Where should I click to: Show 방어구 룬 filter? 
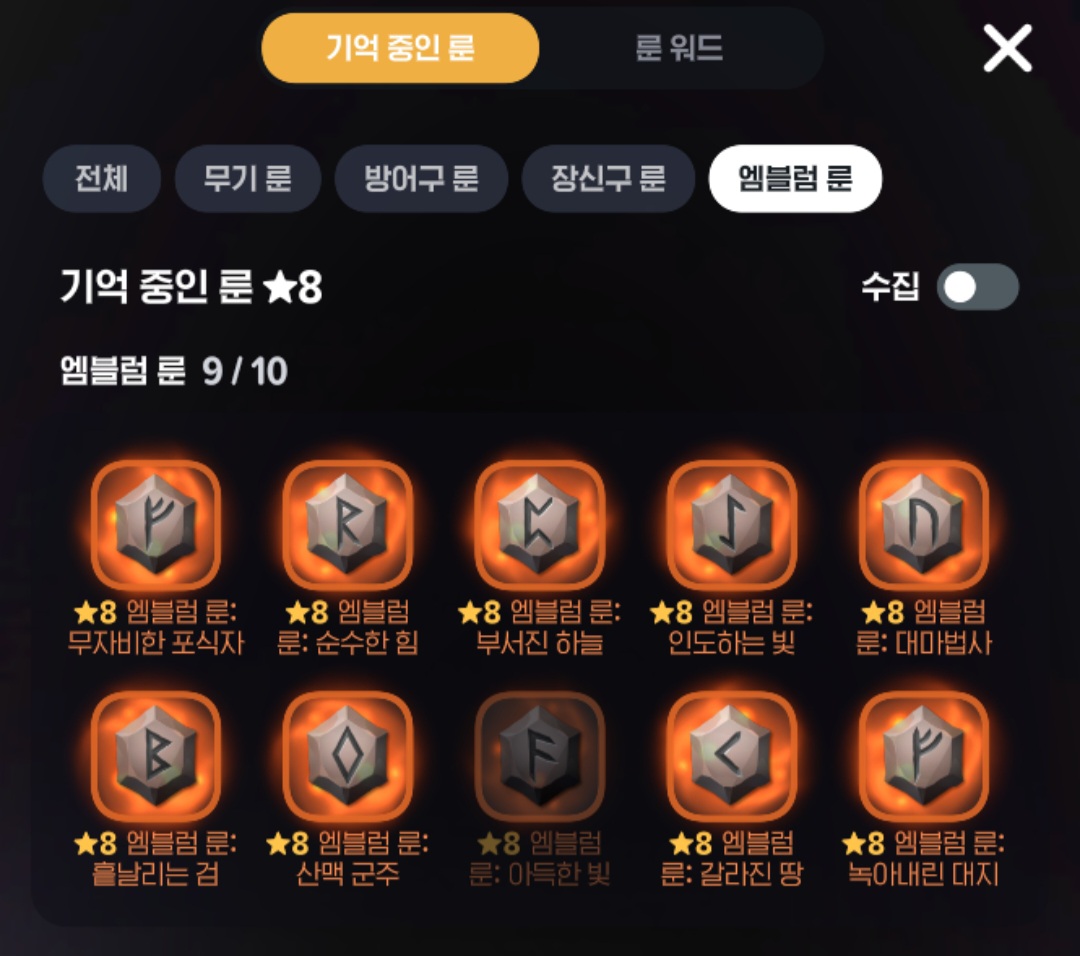(x=421, y=178)
